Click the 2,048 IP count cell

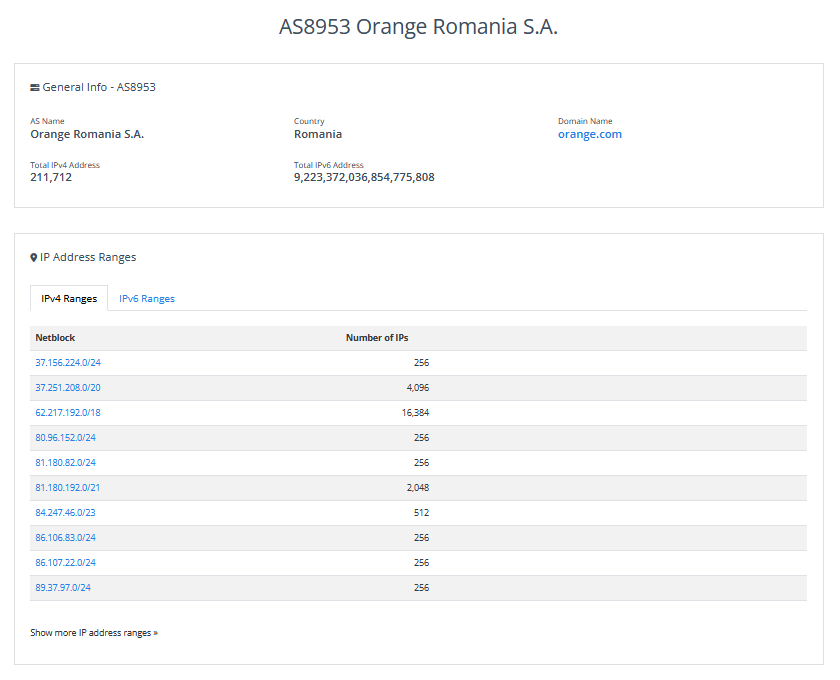(418, 488)
